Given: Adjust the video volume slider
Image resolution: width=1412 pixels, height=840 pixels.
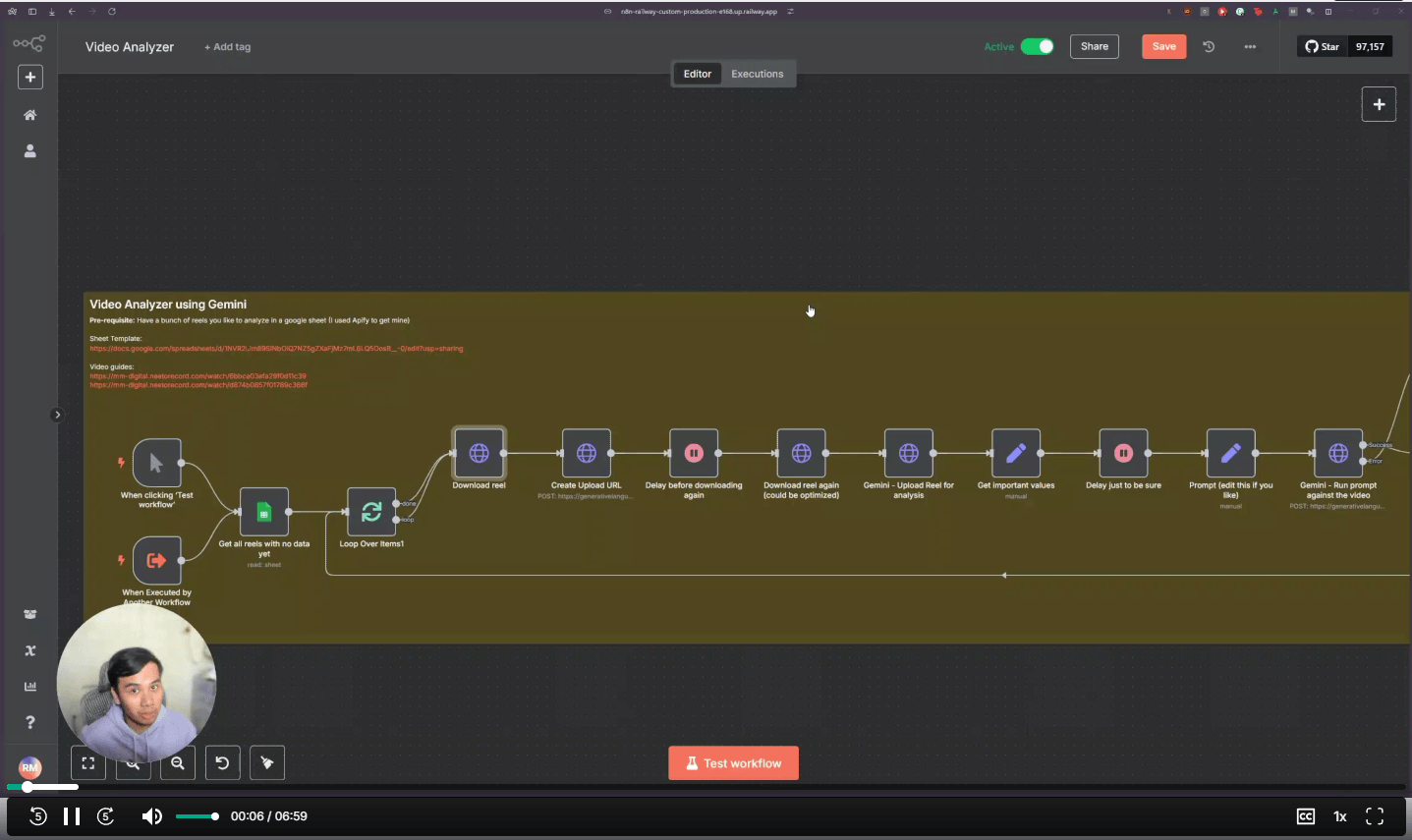Looking at the screenshot, I should 197,816.
